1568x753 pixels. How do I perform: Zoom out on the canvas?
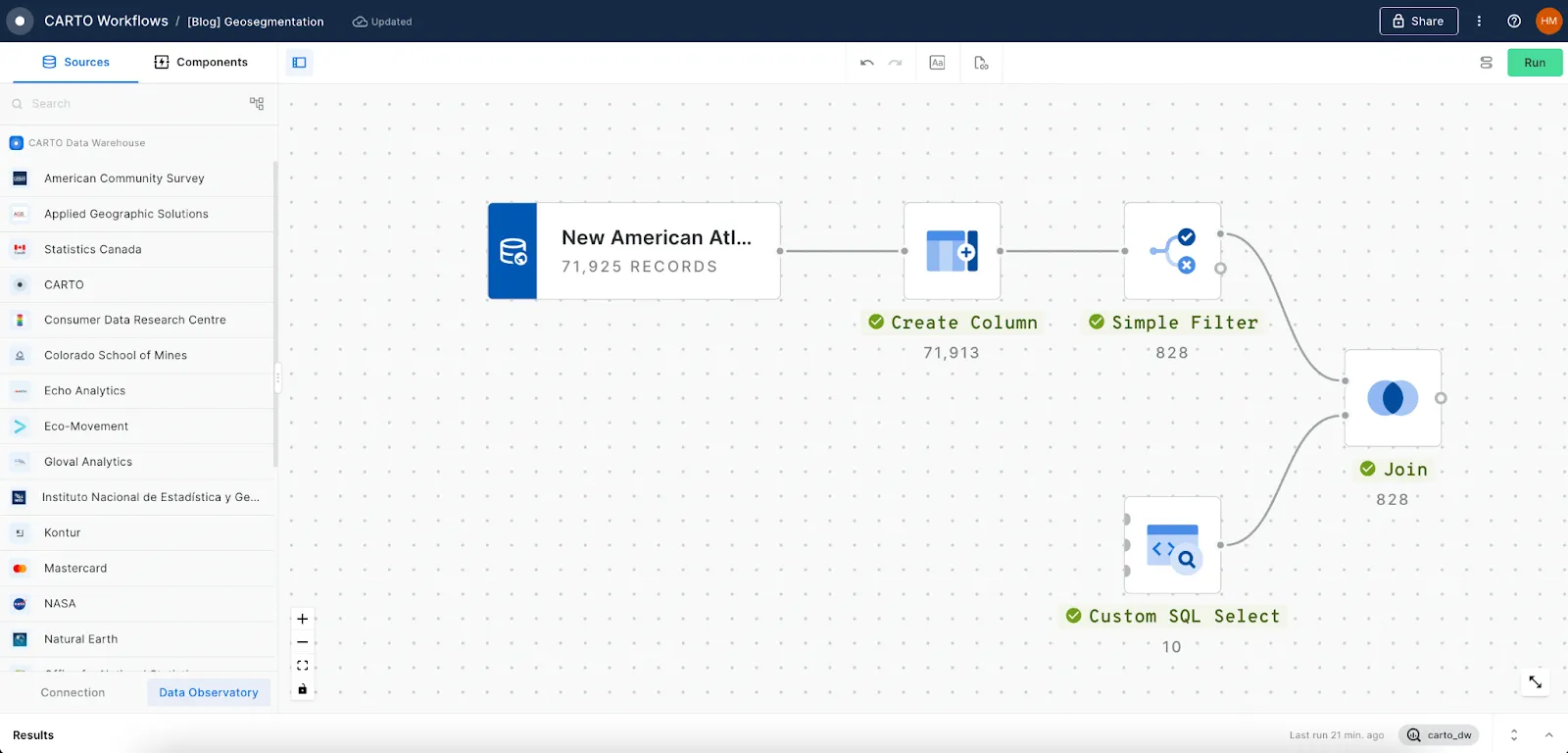click(x=303, y=642)
